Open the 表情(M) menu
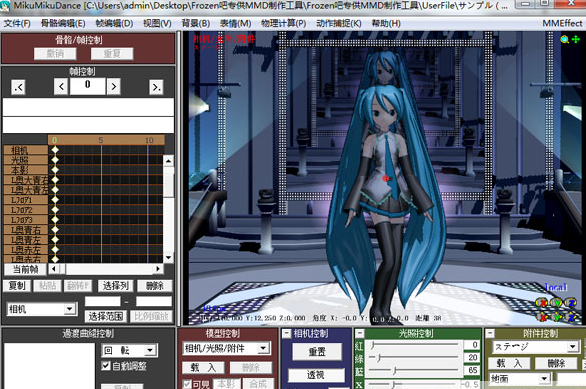The image size is (586, 389). click(x=235, y=24)
